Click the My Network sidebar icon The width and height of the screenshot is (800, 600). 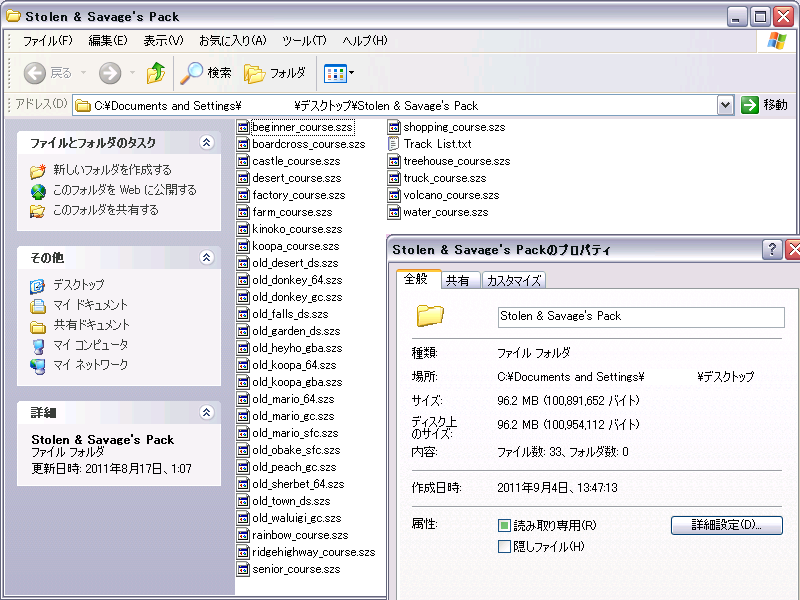tap(38, 366)
